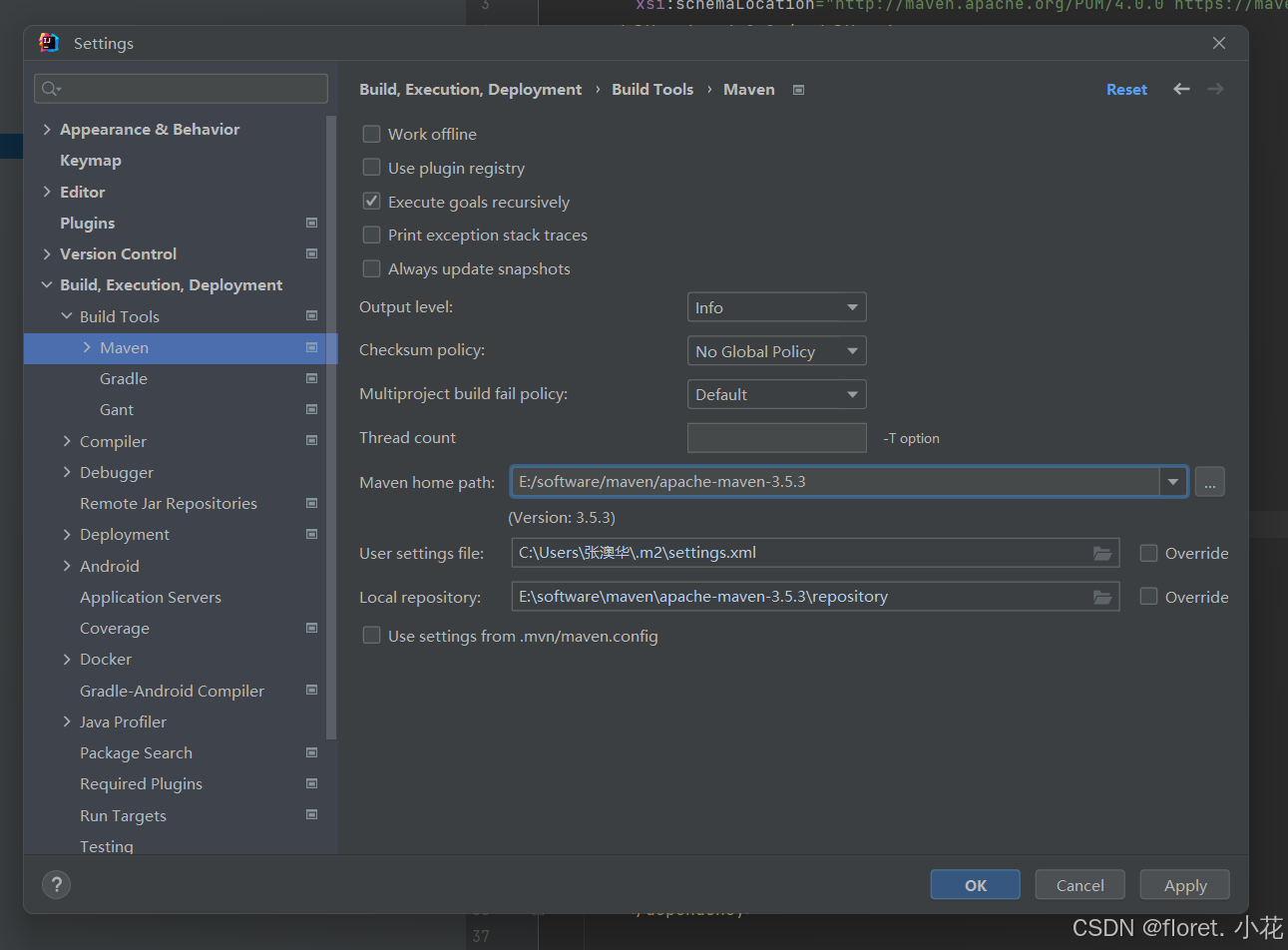
Task: Click the search magnifier icon in Settings
Action: tap(50, 89)
